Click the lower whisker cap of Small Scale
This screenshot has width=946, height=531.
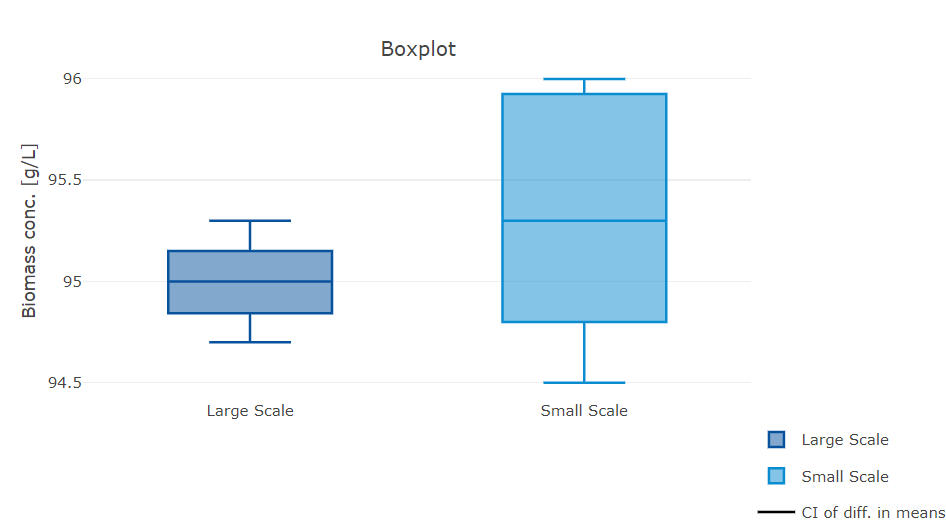point(584,383)
